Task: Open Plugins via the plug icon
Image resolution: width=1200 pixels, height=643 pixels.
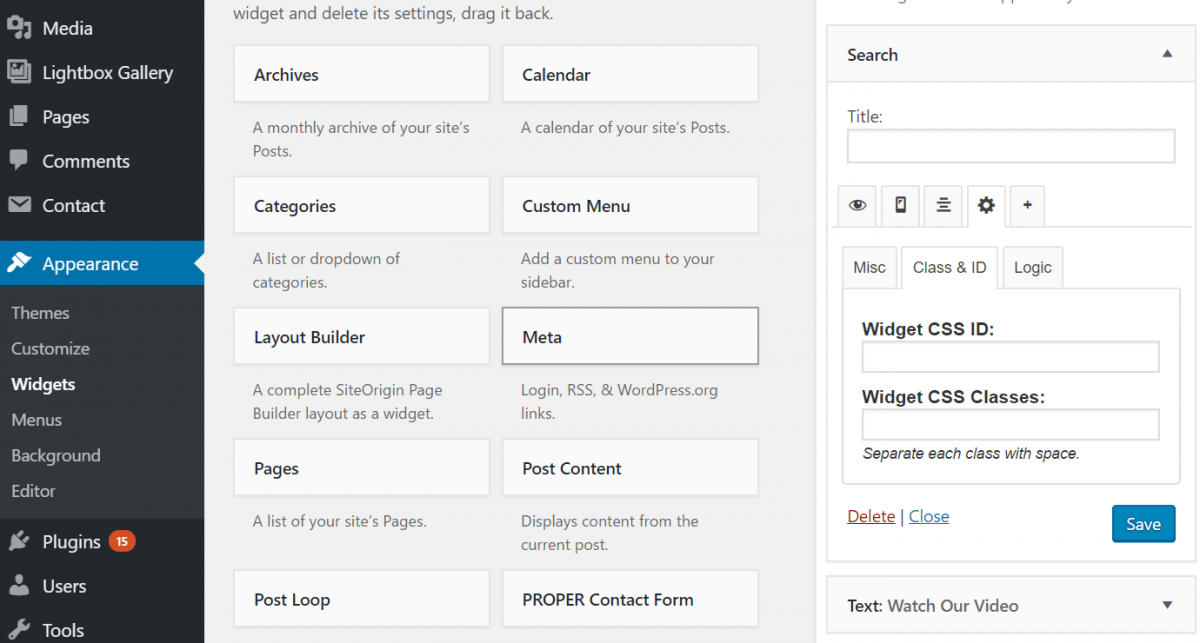Action: click(21, 541)
